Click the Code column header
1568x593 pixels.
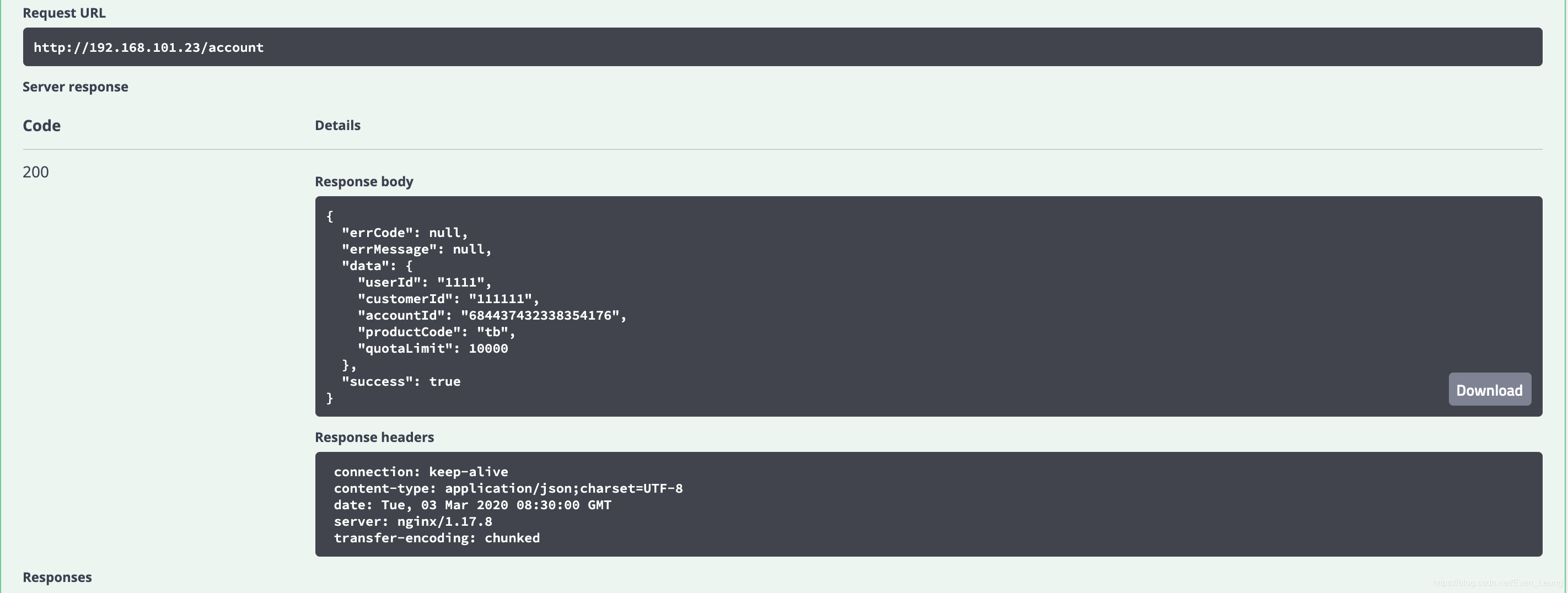[41, 125]
